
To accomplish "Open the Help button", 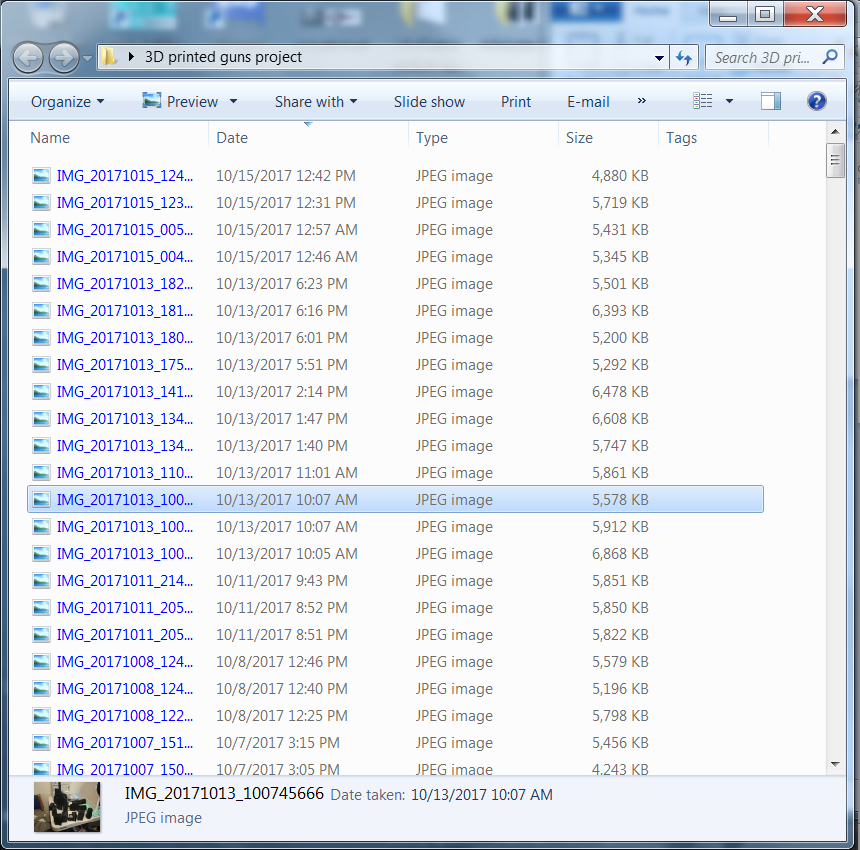I will click(817, 101).
